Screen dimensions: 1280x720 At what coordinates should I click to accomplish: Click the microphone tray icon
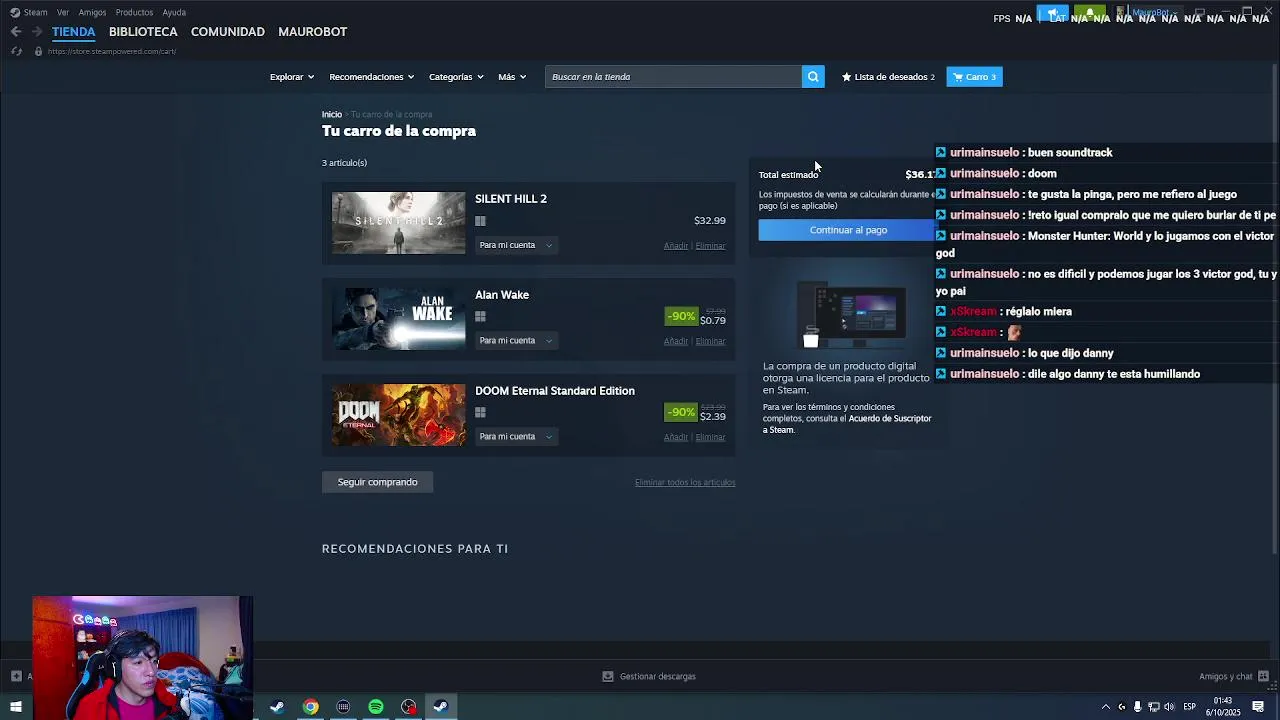(x=1137, y=707)
